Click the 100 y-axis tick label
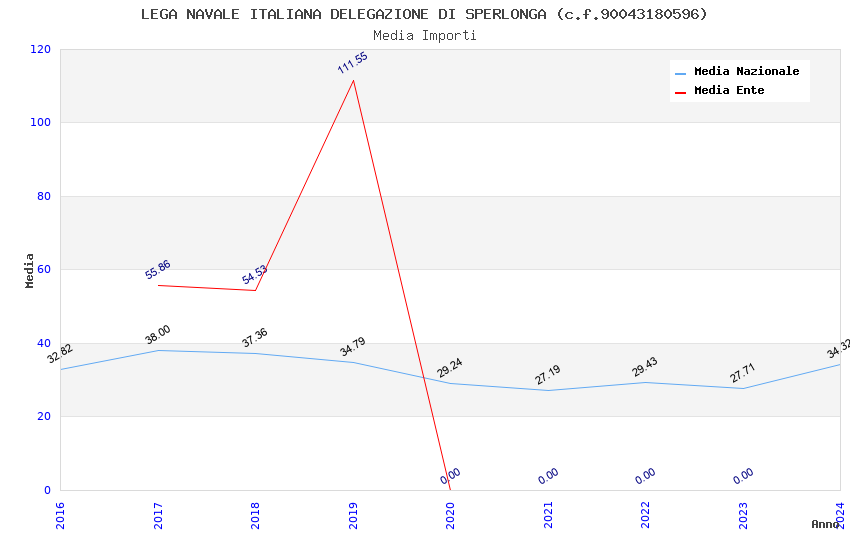 coord(41,122)
